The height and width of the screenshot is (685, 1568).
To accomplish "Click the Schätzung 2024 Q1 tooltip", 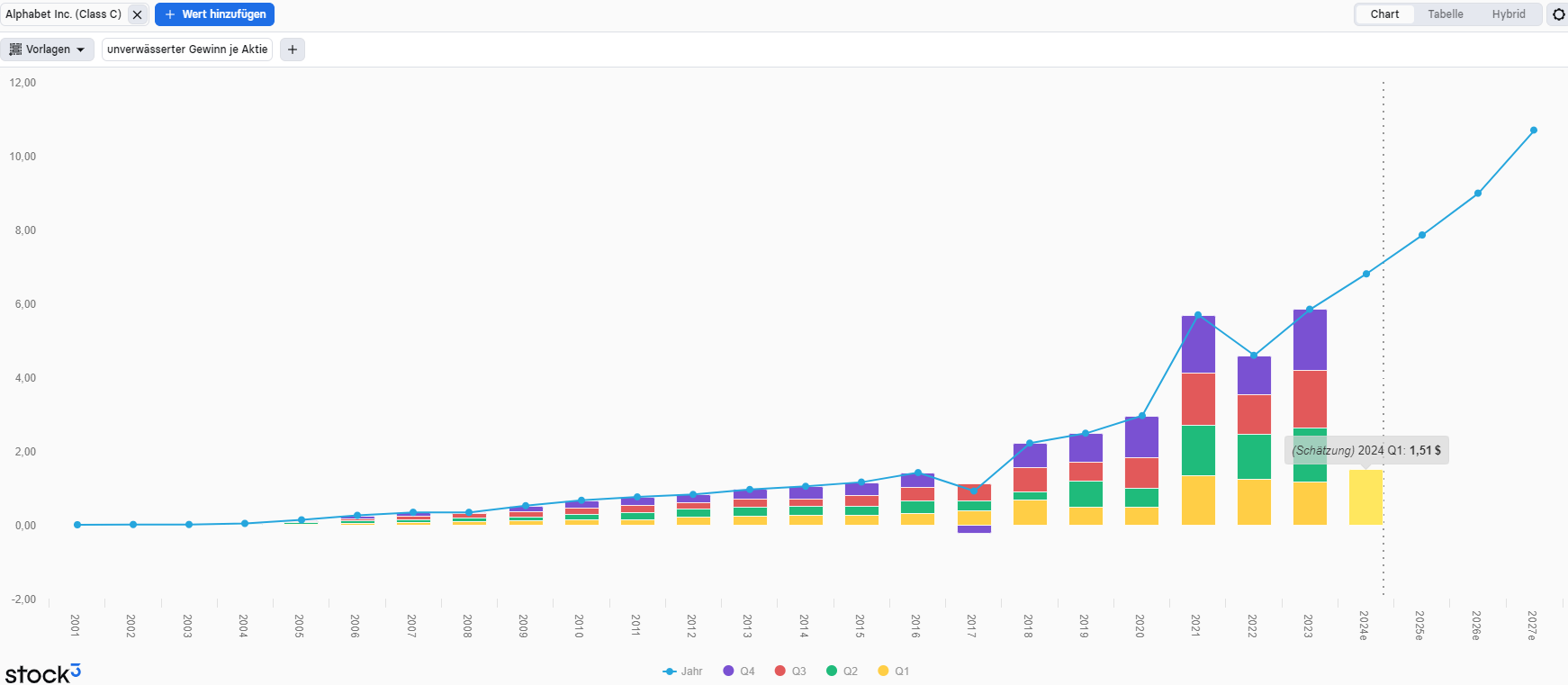I will click(1366, 450).
